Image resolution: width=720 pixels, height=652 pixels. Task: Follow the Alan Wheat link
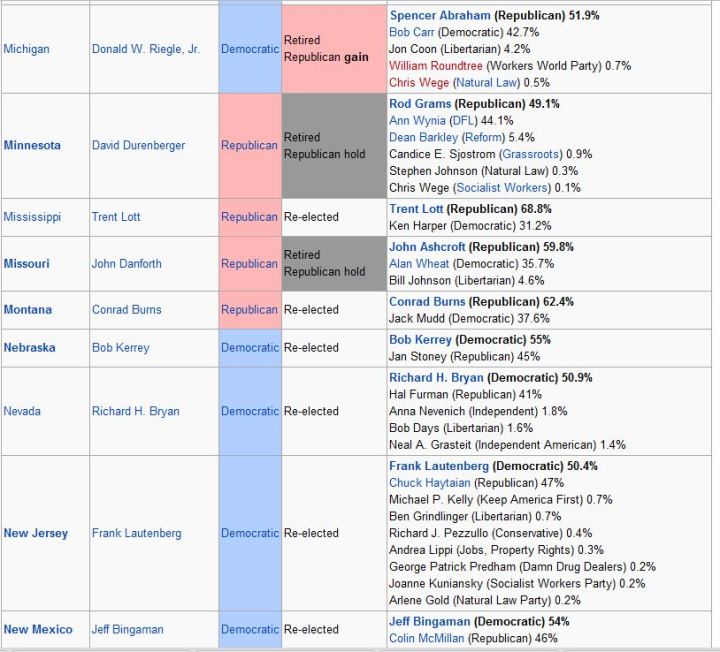click(x=417, y=264)
